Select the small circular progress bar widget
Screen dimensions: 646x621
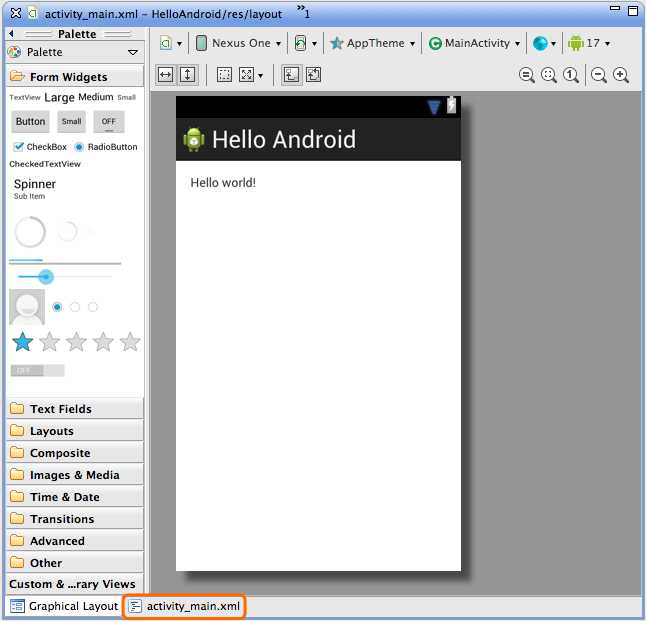(68, 231)
